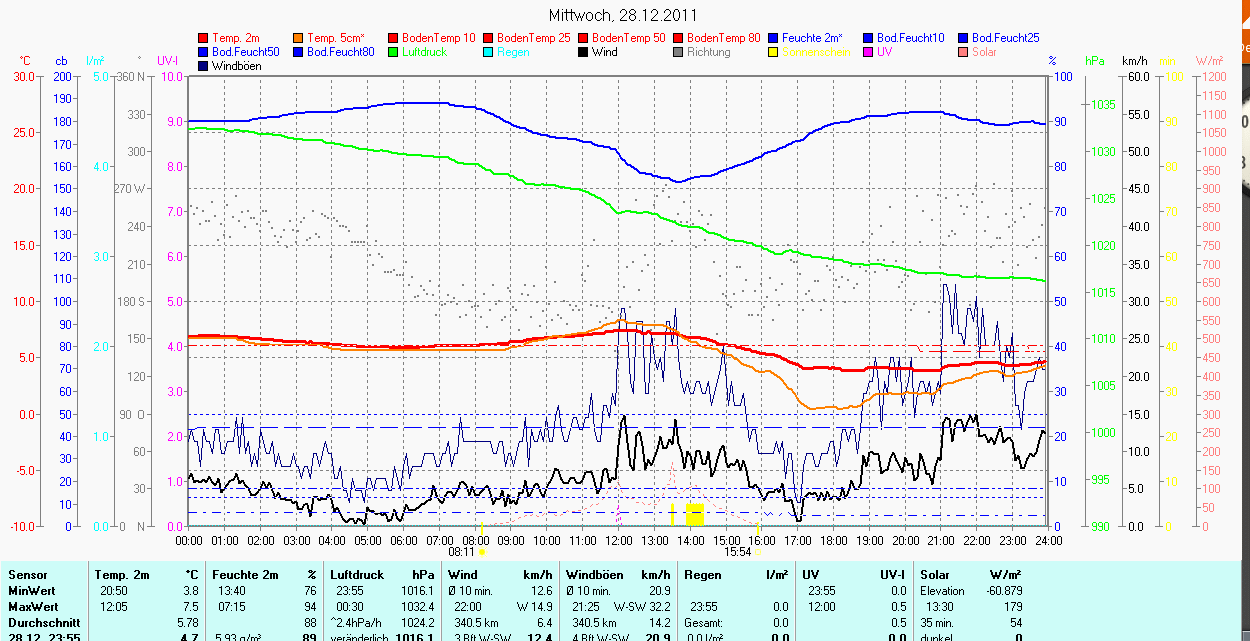Click the magenta UV legend marker
The width and height of the screenshot is (1250, 641).
point(868,52)
